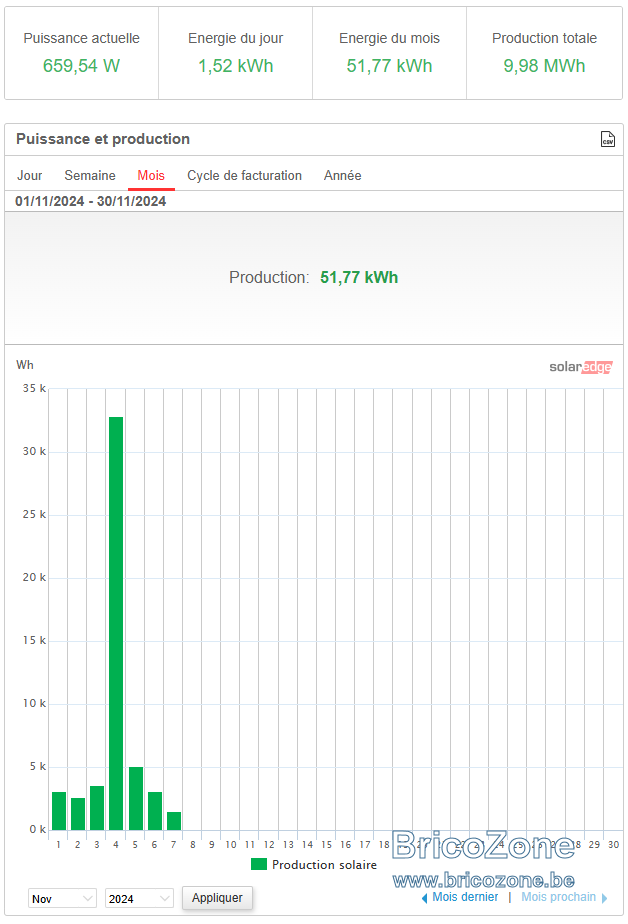Click the Appliquer button
The height and width of the screenshot is (924, 628).
(x=217, y=897)
